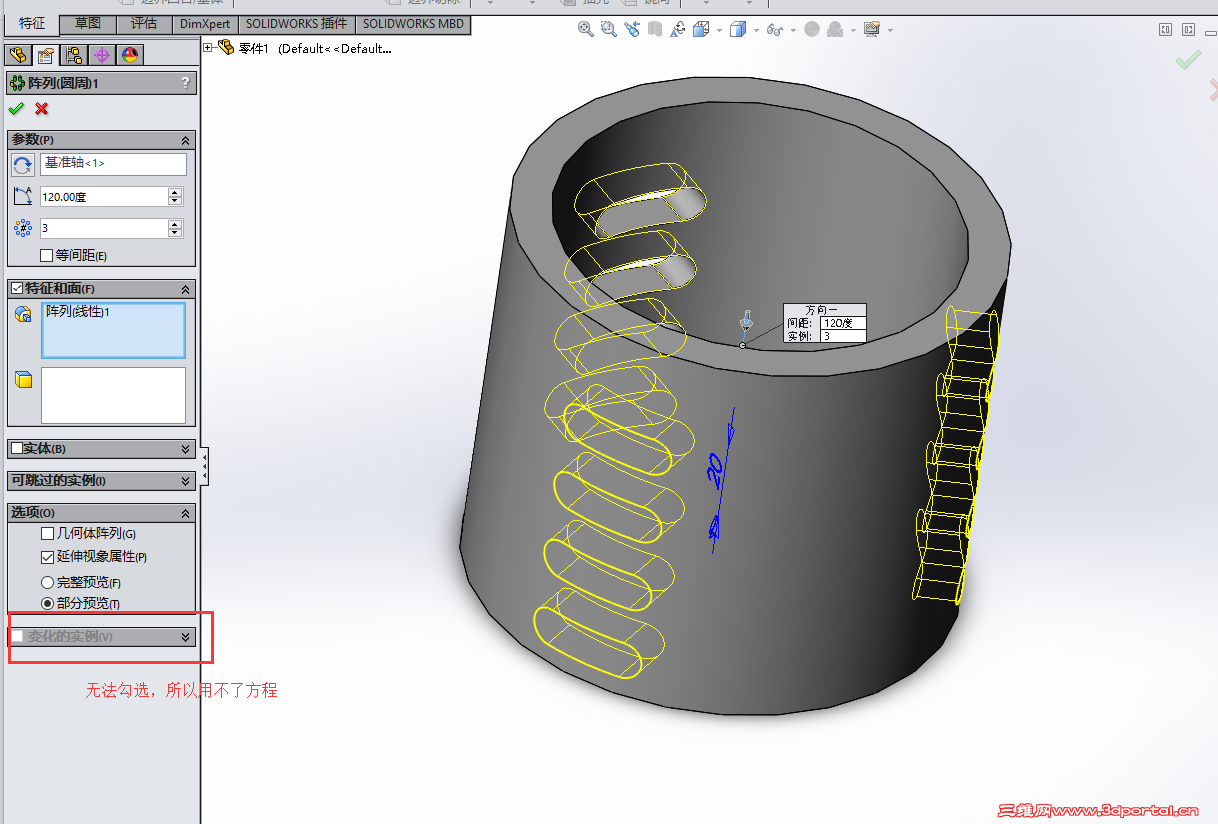1218x824 pixels.
Task: Open the Apply Scene dropdown arrow
Action: pos(853,30)
